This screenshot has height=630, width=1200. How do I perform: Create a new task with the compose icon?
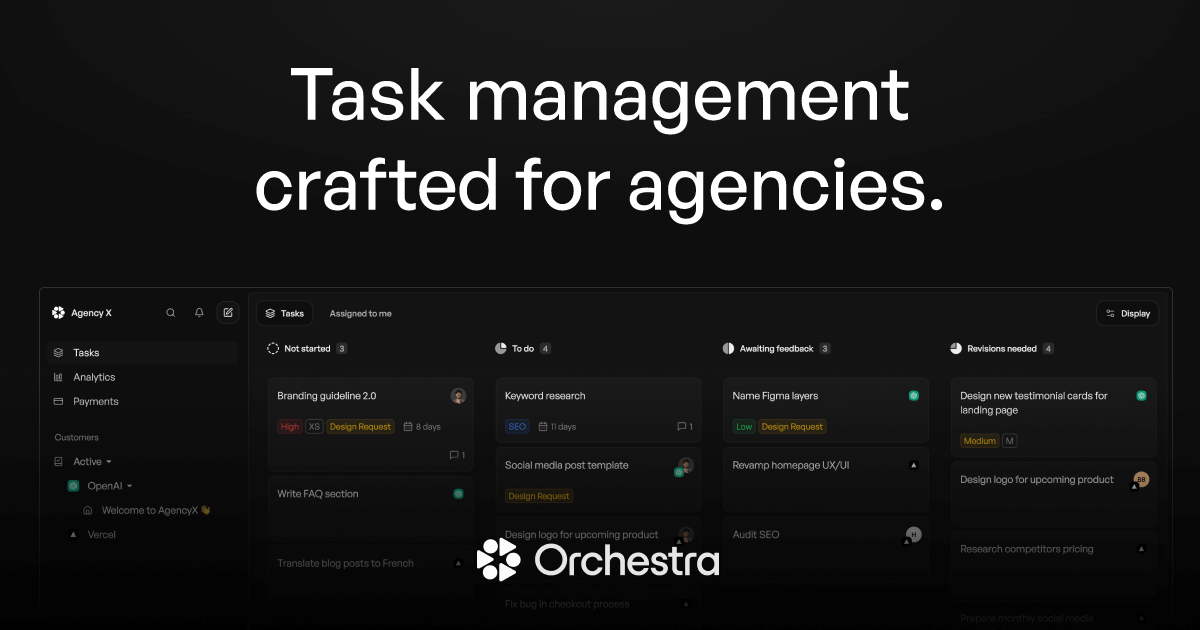[x=228, y=312]
